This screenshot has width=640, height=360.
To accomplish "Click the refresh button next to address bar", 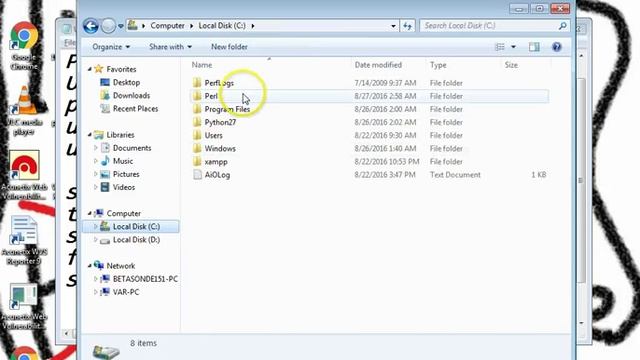I will [x=407, y=26].
